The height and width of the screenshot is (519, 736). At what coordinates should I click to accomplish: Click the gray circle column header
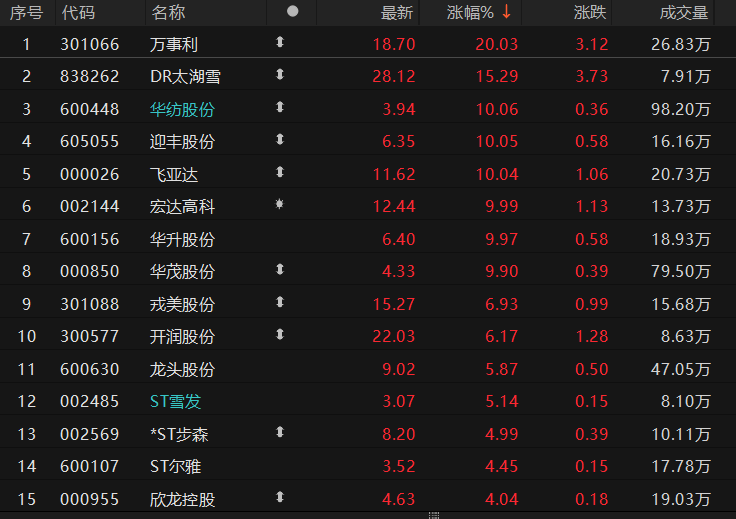click(x=292, y=12)
